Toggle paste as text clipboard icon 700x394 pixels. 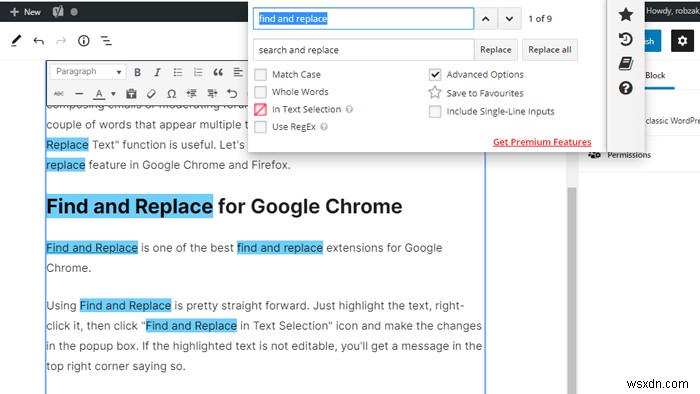coord(131,94)
